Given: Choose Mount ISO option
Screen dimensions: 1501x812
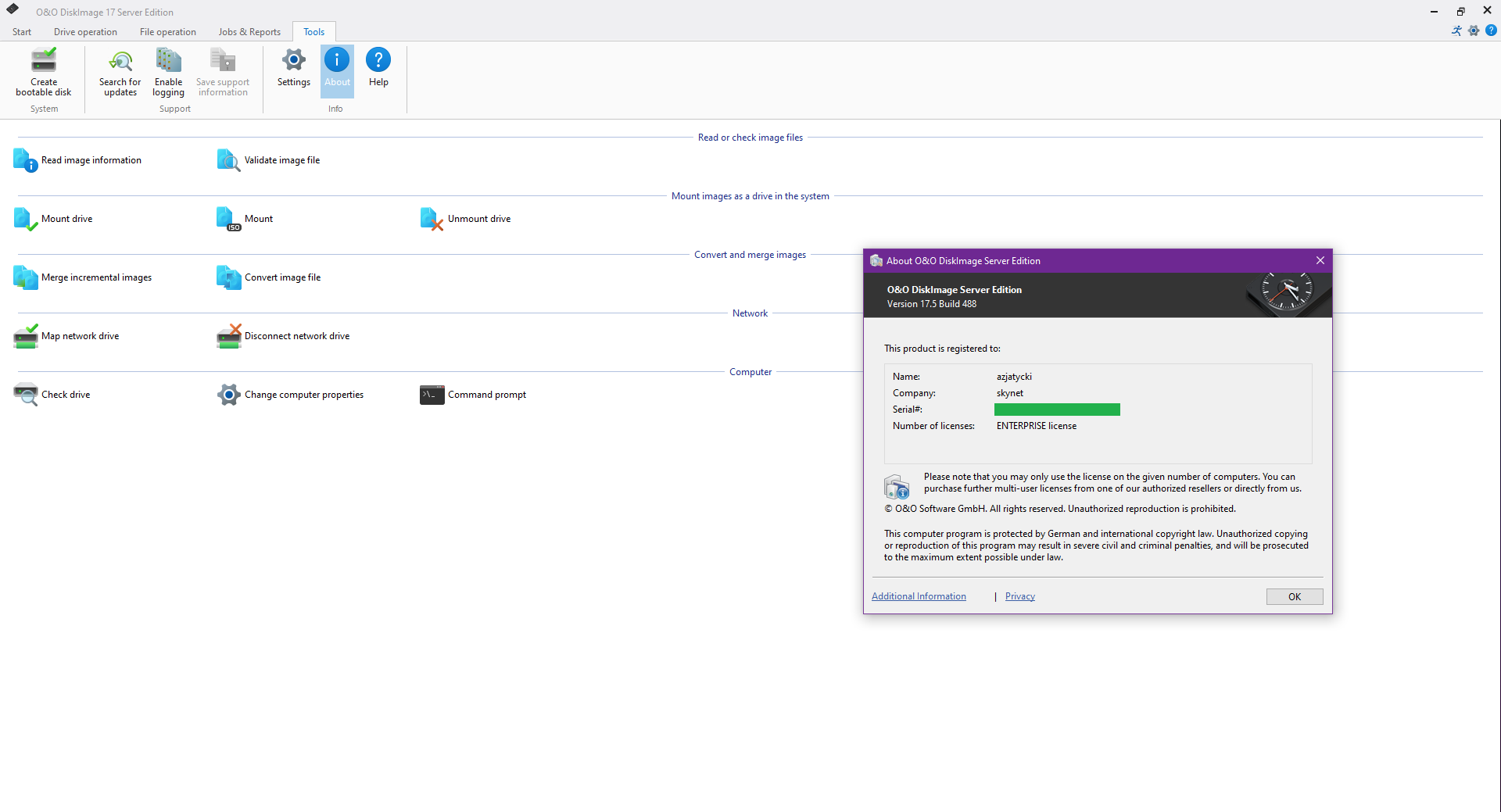Looking at the screenshot, I should 245,219.
